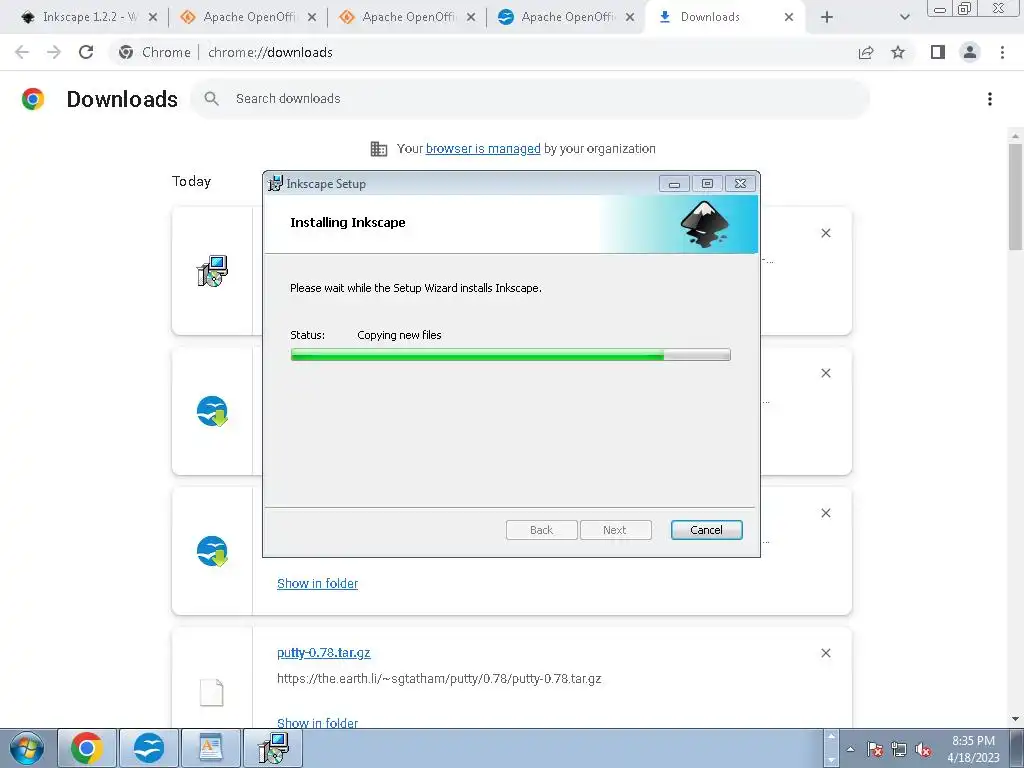Click the Inkscape Setup title bar installer icon
The height and width of the screenshot is (768, 1024).
tap(276, 184)
